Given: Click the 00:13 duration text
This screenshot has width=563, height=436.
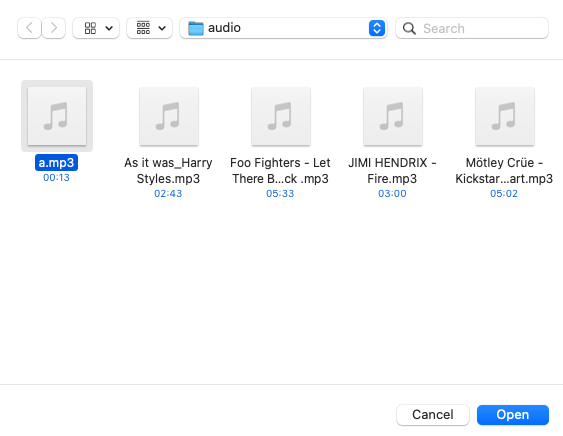Looking at the screenshot, I should (x=56, y=177).
